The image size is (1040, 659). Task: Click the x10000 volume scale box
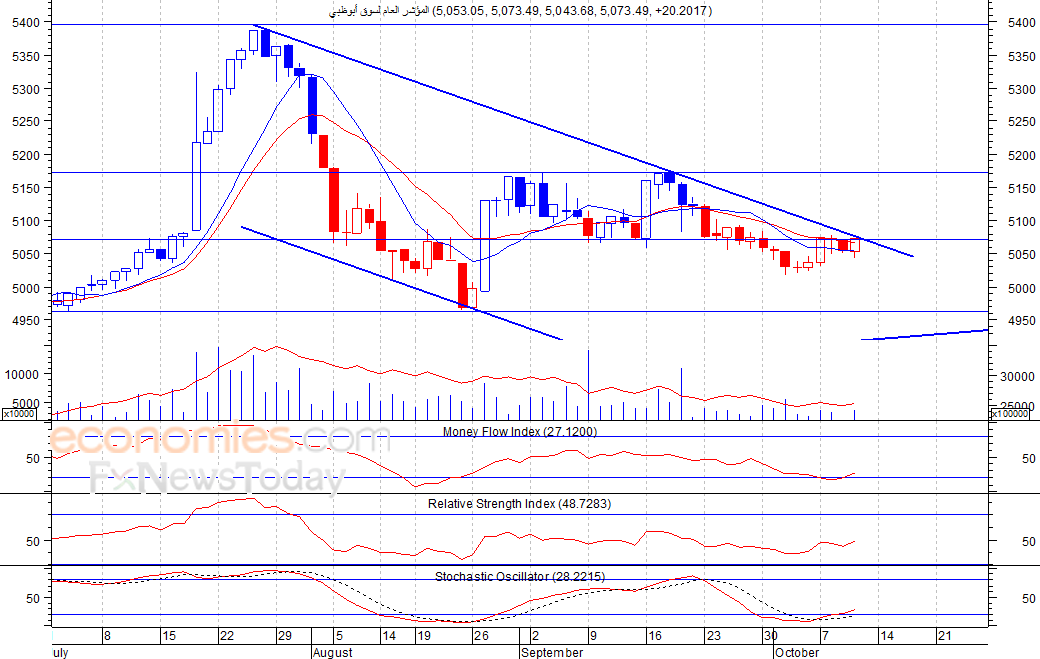pyautogui.click(x=19, y=414)
